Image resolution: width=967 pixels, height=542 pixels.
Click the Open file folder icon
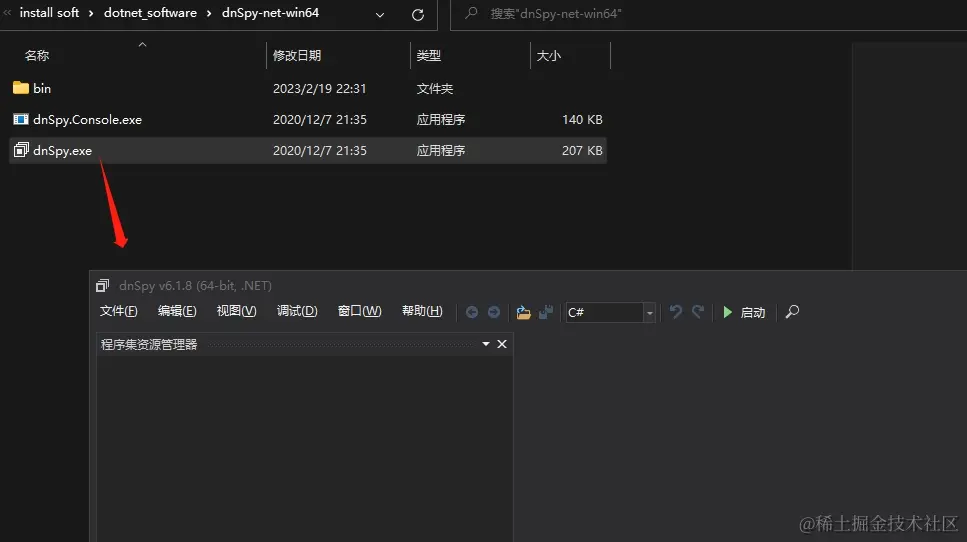[x=524, y=312]
